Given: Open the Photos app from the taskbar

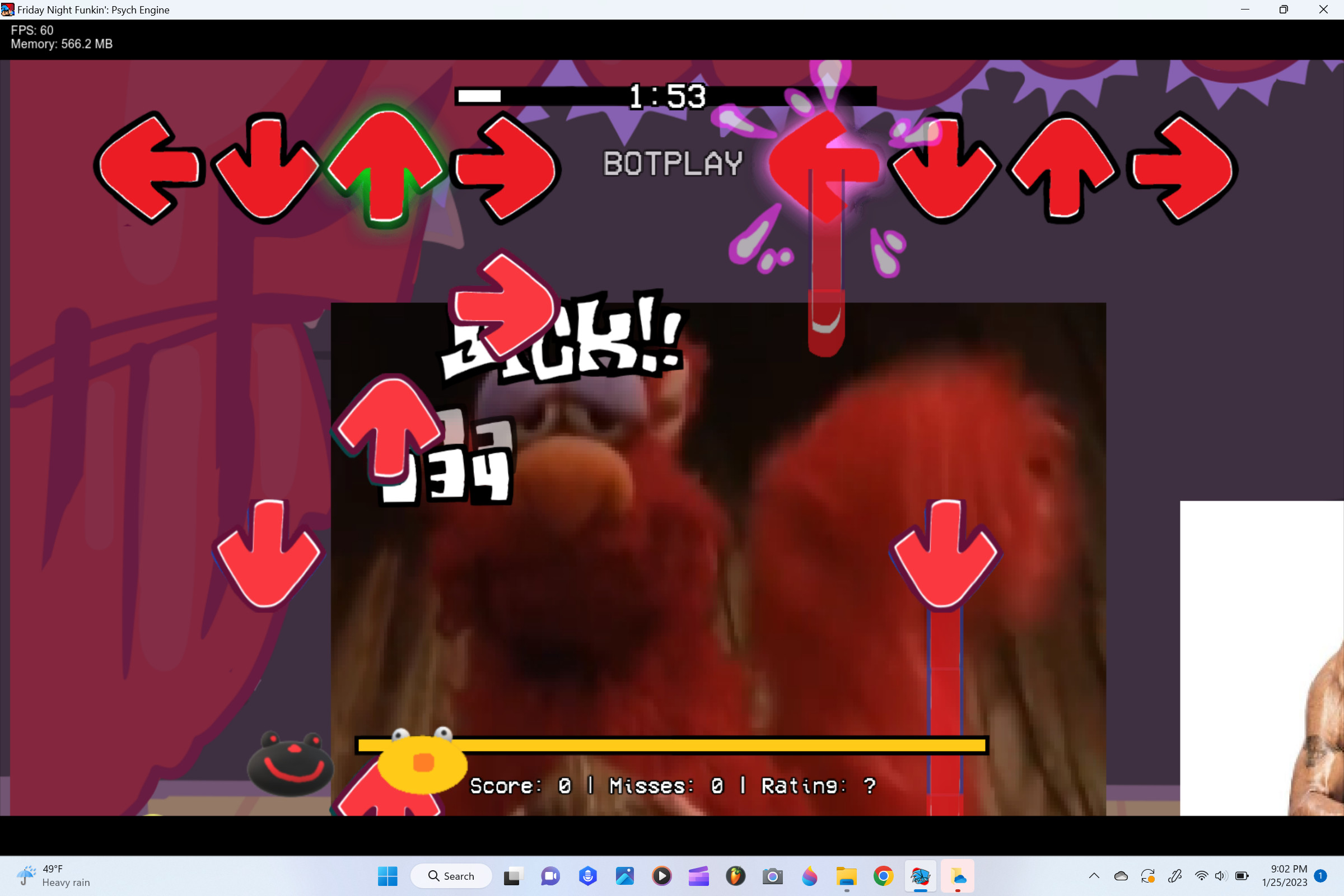Looking at the screenshot, I should tap(624, 876).
